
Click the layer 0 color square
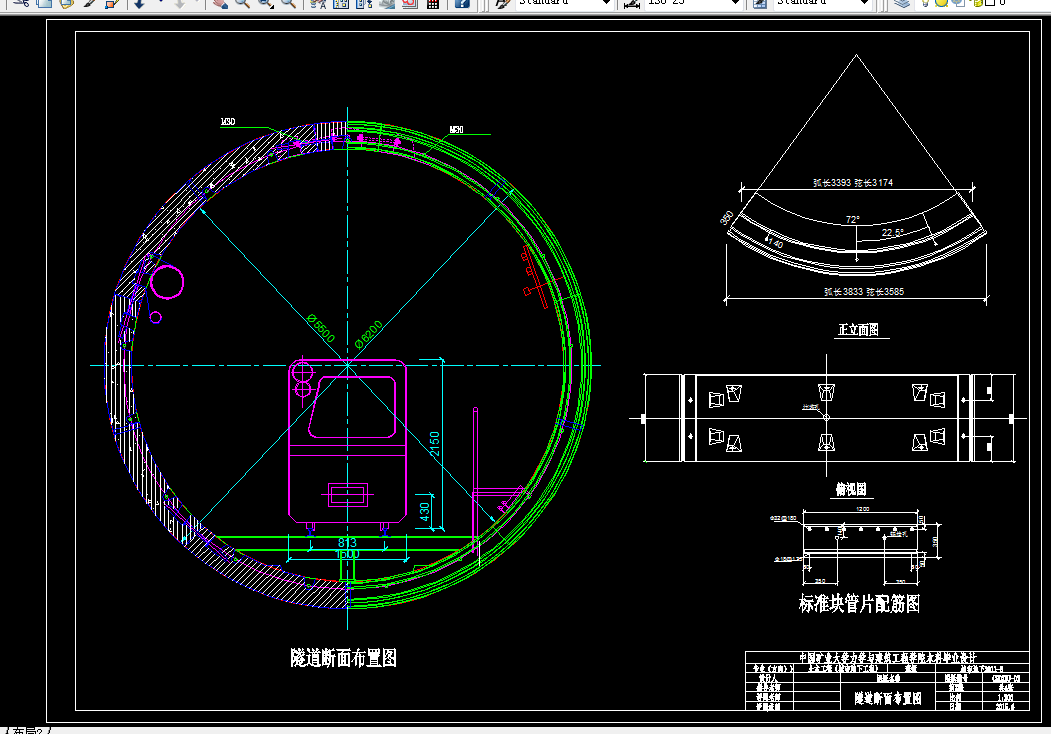click(989, 3)
